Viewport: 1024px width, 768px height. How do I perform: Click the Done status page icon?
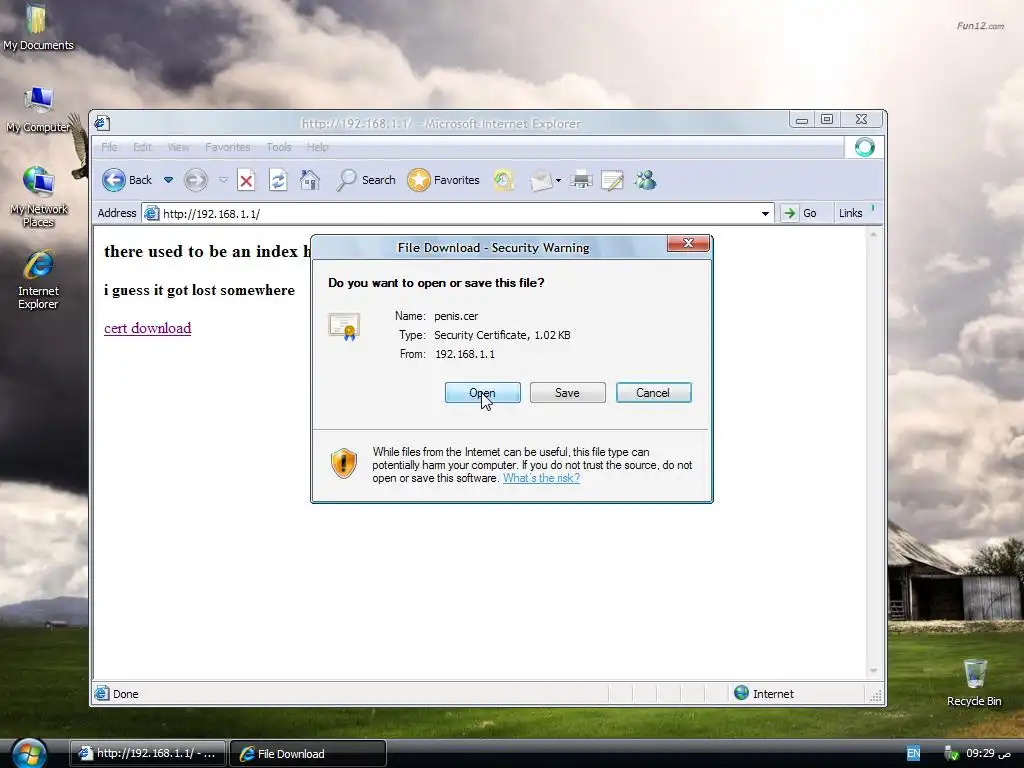click(102, 693)
